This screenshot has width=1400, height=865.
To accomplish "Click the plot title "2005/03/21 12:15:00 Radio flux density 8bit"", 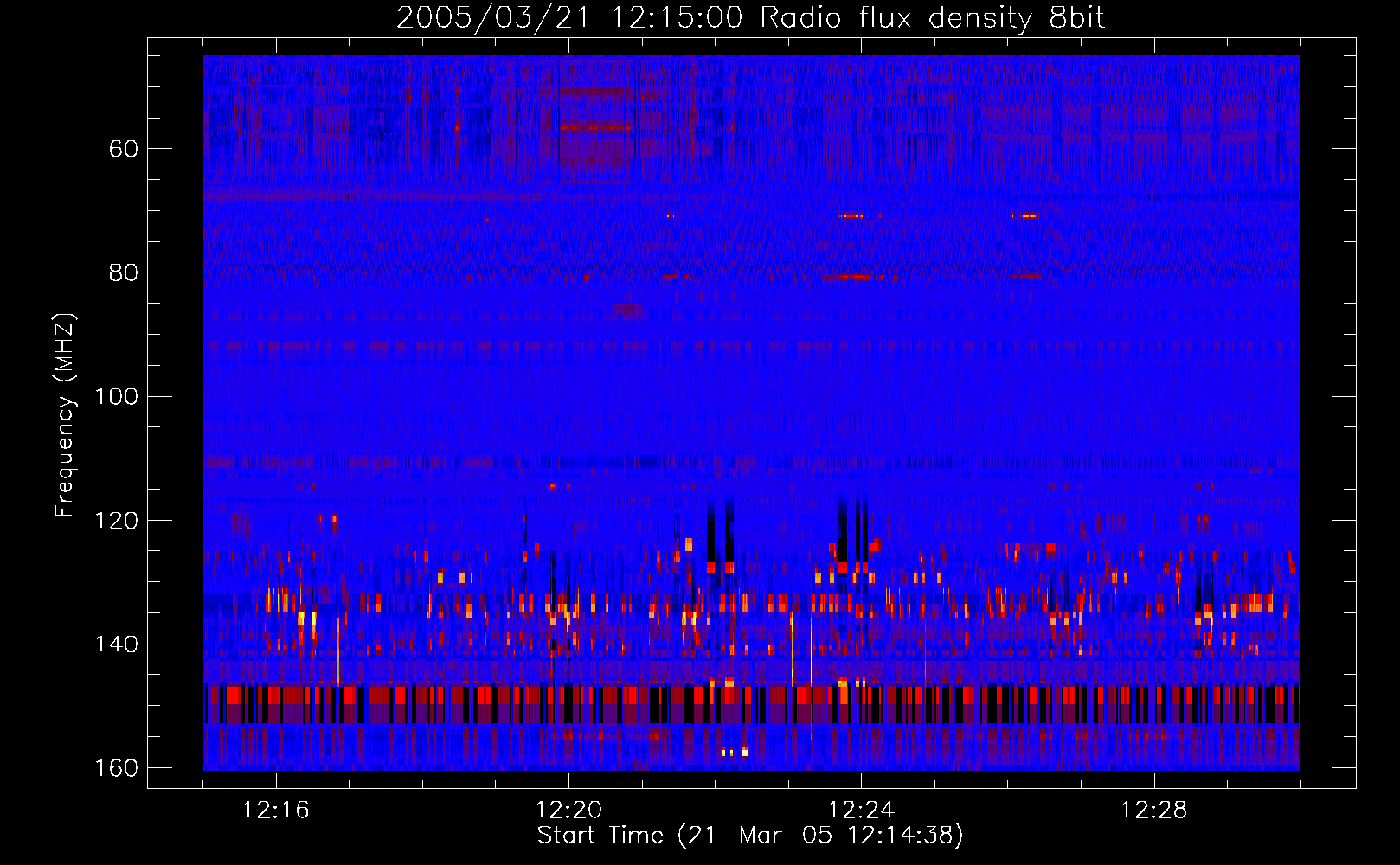I will 750,17.
